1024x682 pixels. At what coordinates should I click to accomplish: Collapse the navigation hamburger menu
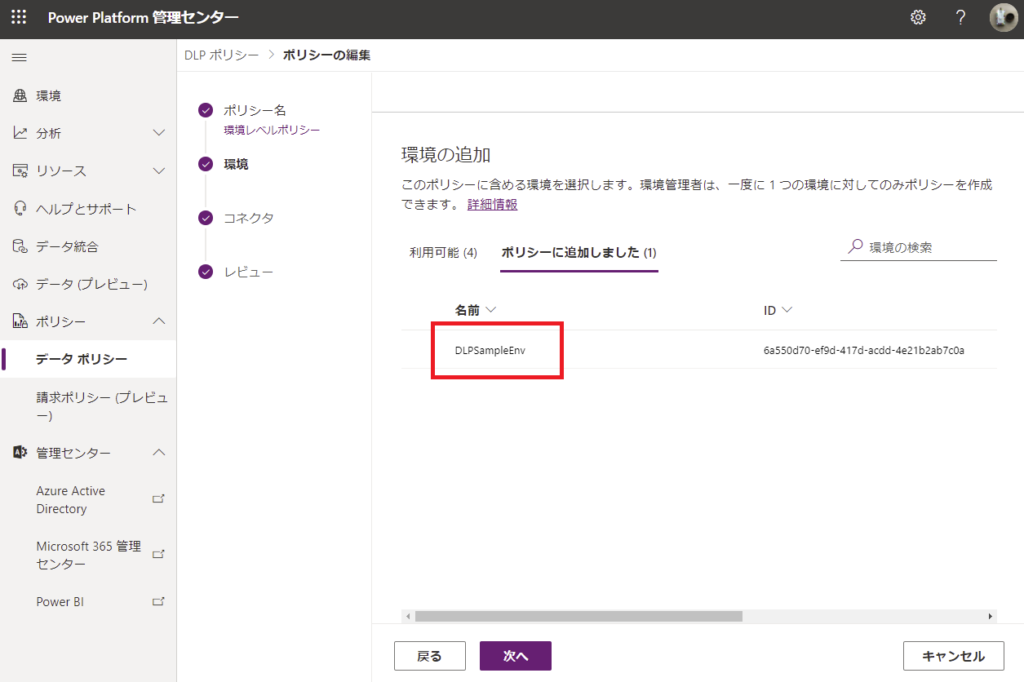point(20,57)
